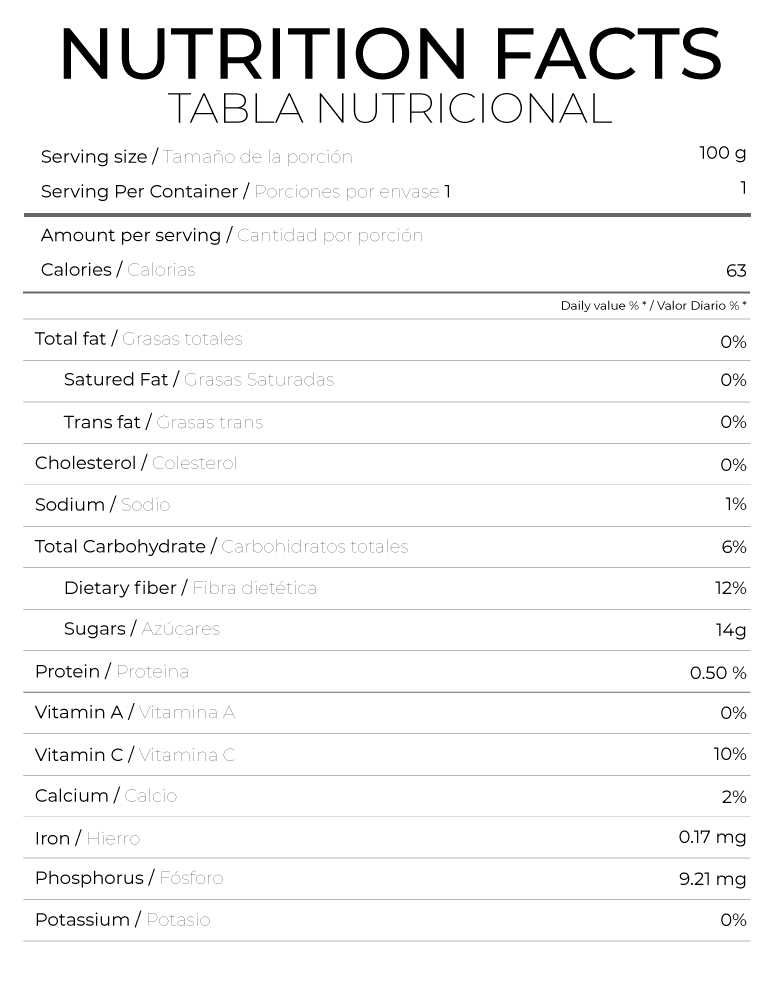Select the Cholesterol row label
The height and width of the screenshot is (1000, 780).
click(136, 463)
